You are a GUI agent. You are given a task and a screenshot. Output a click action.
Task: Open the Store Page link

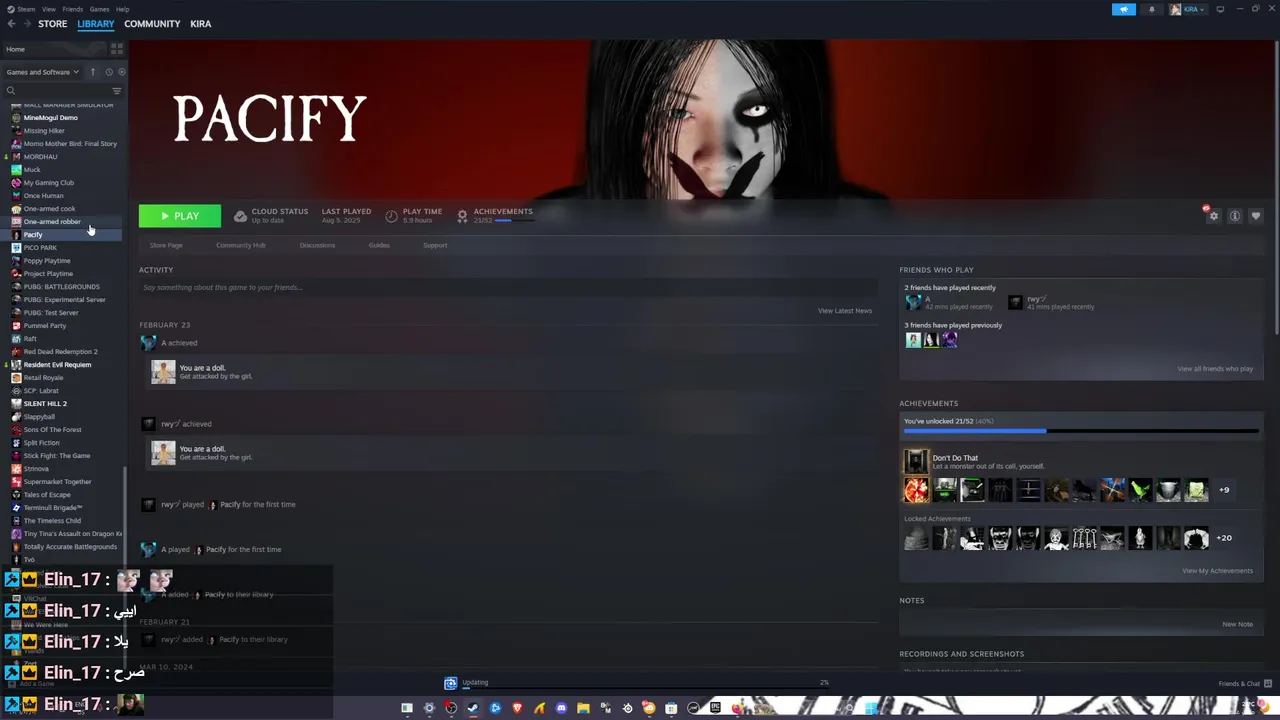tap(166, 245)
